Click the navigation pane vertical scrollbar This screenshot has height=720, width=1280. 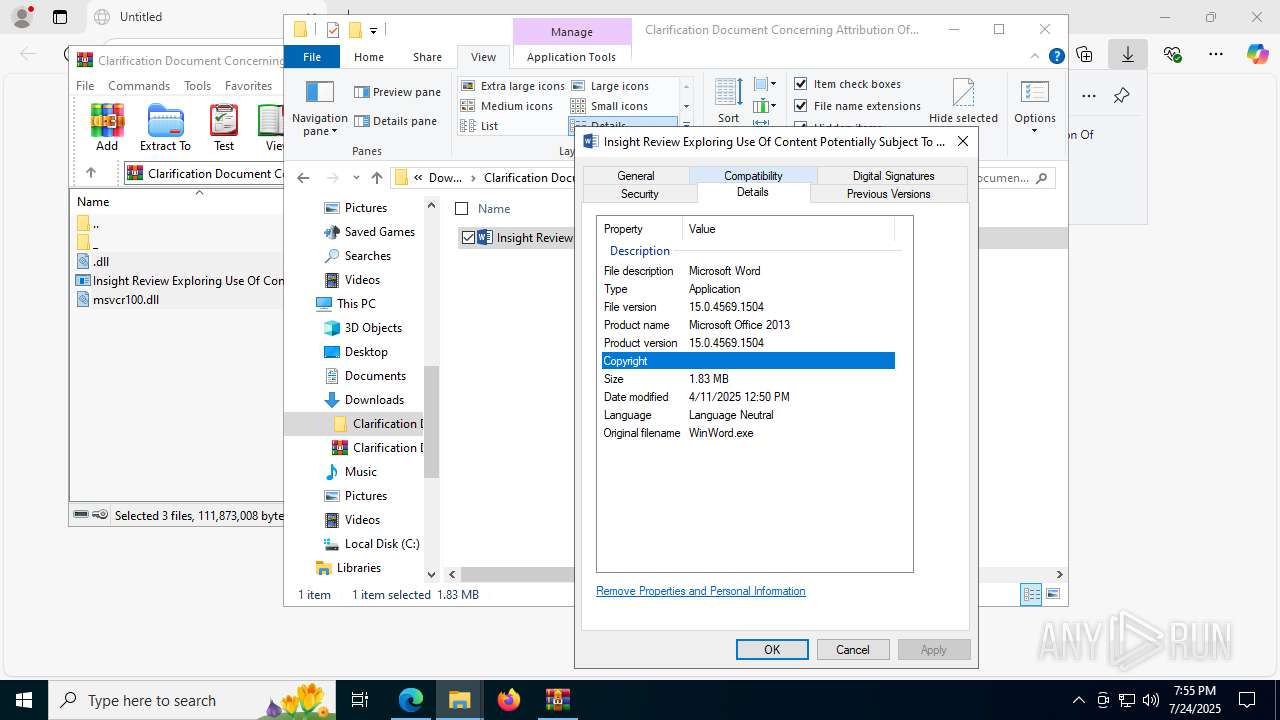(x=432, y=420)
